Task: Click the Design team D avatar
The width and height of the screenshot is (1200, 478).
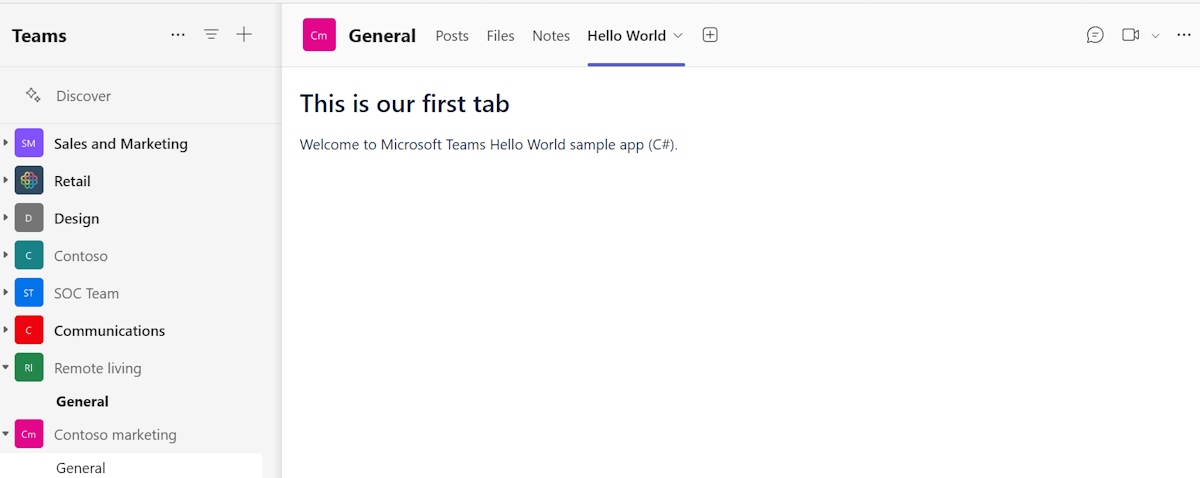Action: point(29,218)
